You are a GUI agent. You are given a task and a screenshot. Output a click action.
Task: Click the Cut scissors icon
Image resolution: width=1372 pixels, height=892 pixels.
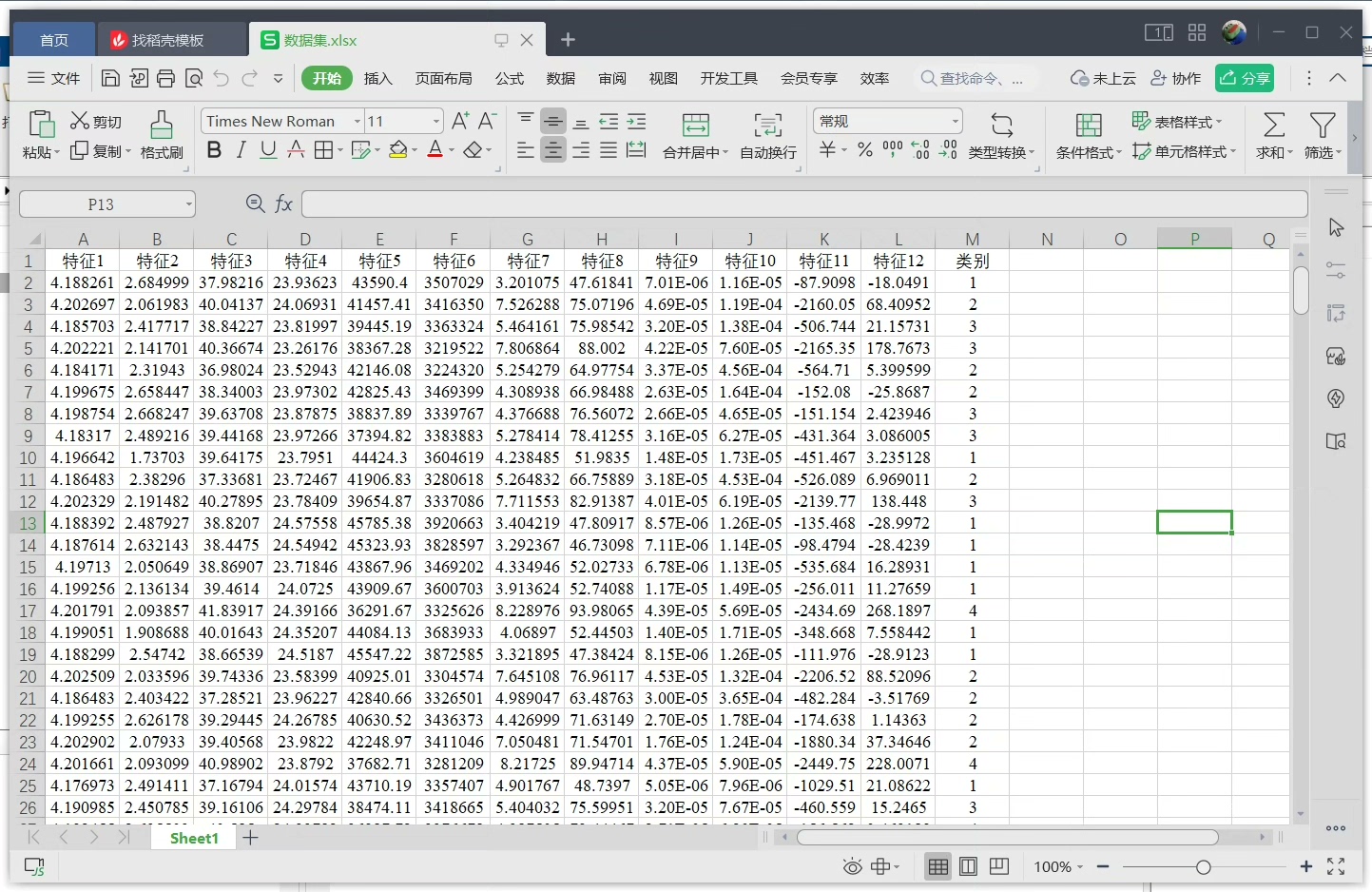tap(80, 121)
